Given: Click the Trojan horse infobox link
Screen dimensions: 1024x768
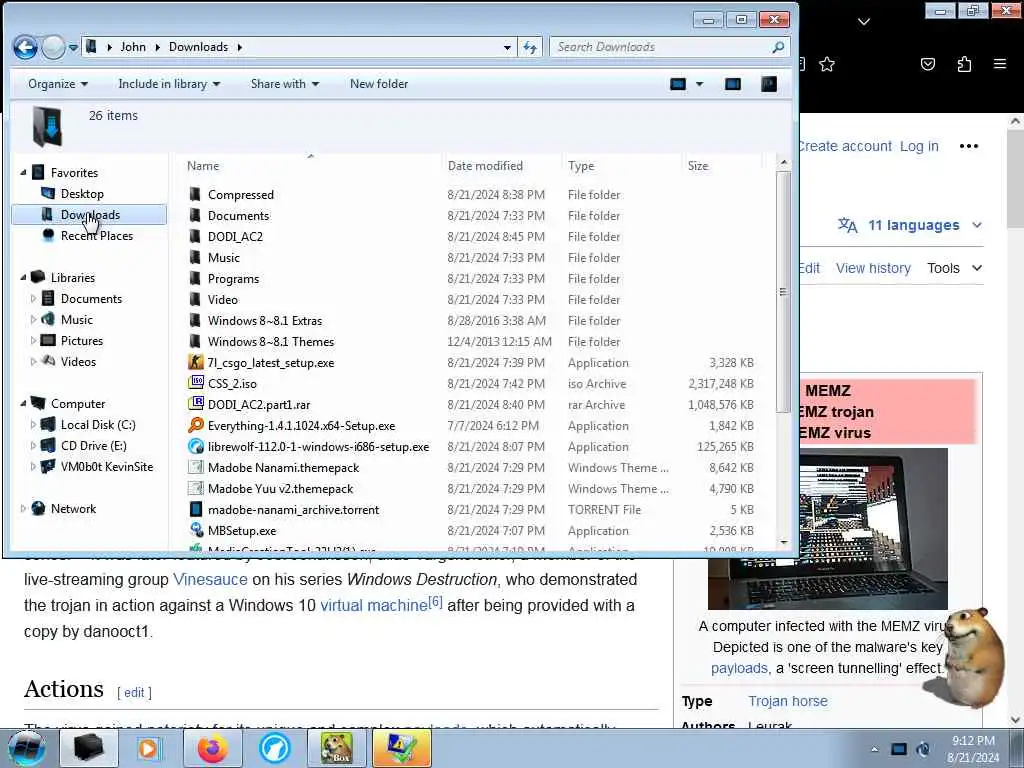Looking at the screenshot, I should tap(788, 701).
